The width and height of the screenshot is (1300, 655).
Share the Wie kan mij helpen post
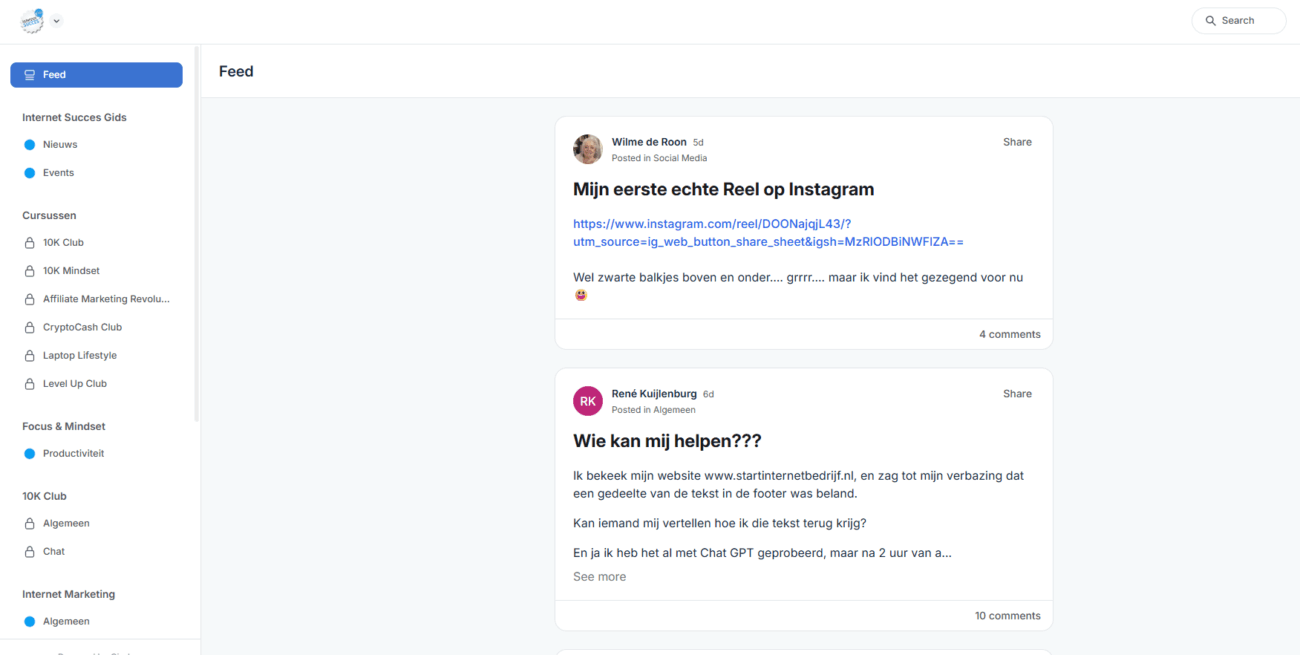pyautogui.click(x=1017, y=394)
